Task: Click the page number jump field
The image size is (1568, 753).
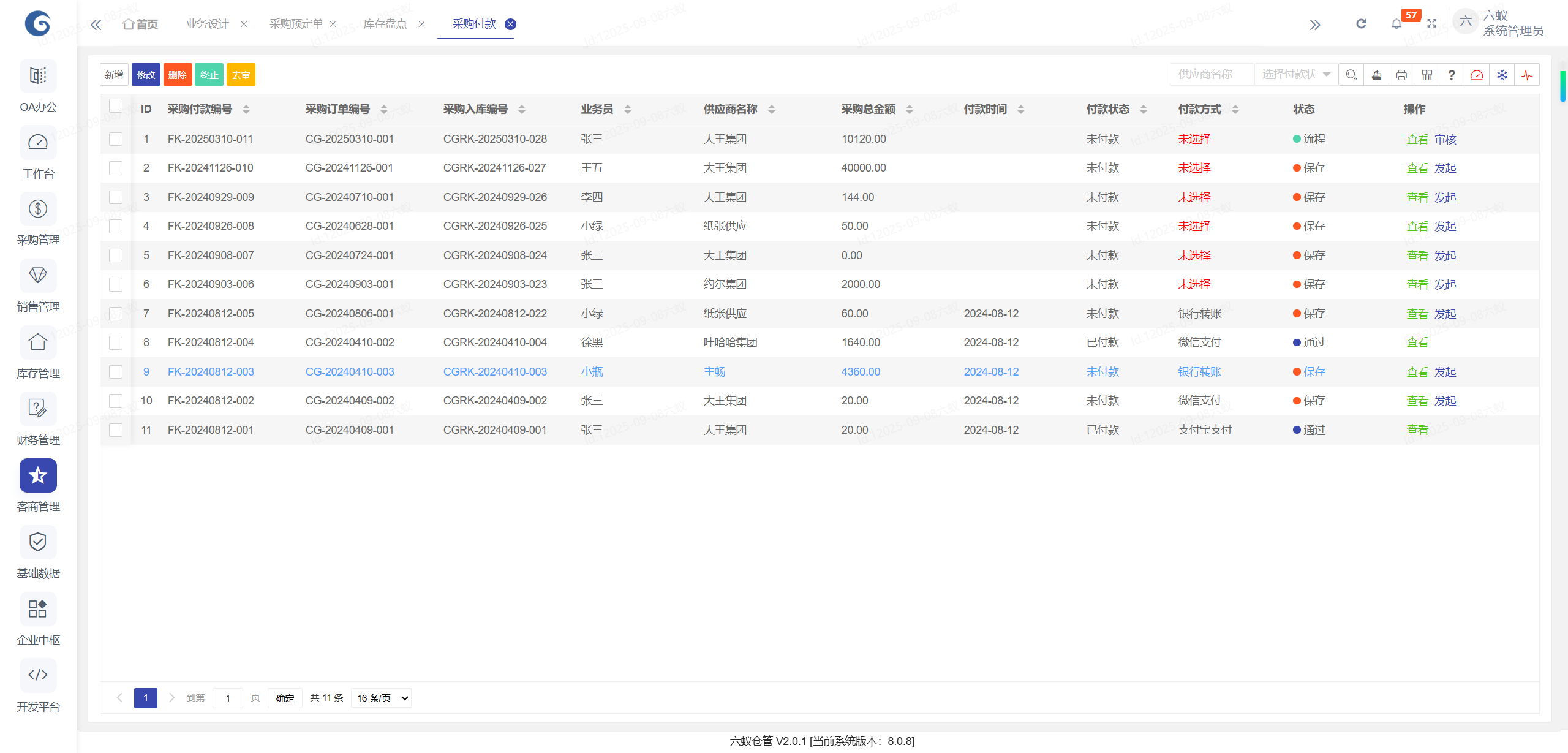Action: [228, 698]
